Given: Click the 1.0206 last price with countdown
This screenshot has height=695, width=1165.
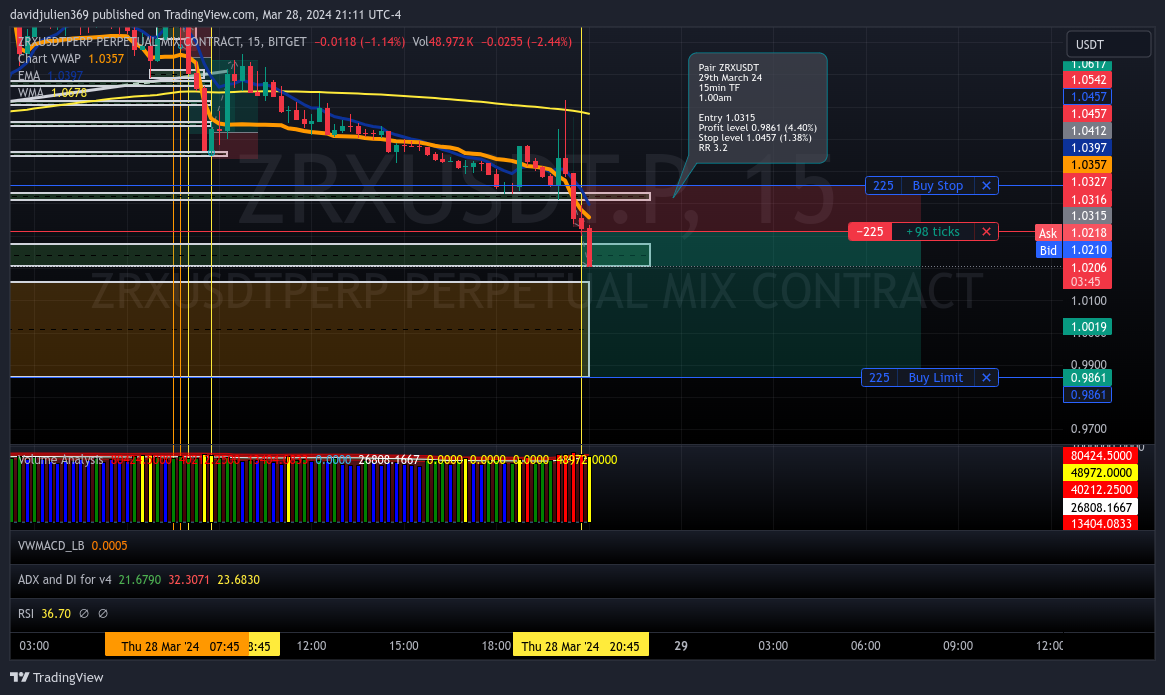Looking at the screenshot, I should click(x=1088, y=274).
